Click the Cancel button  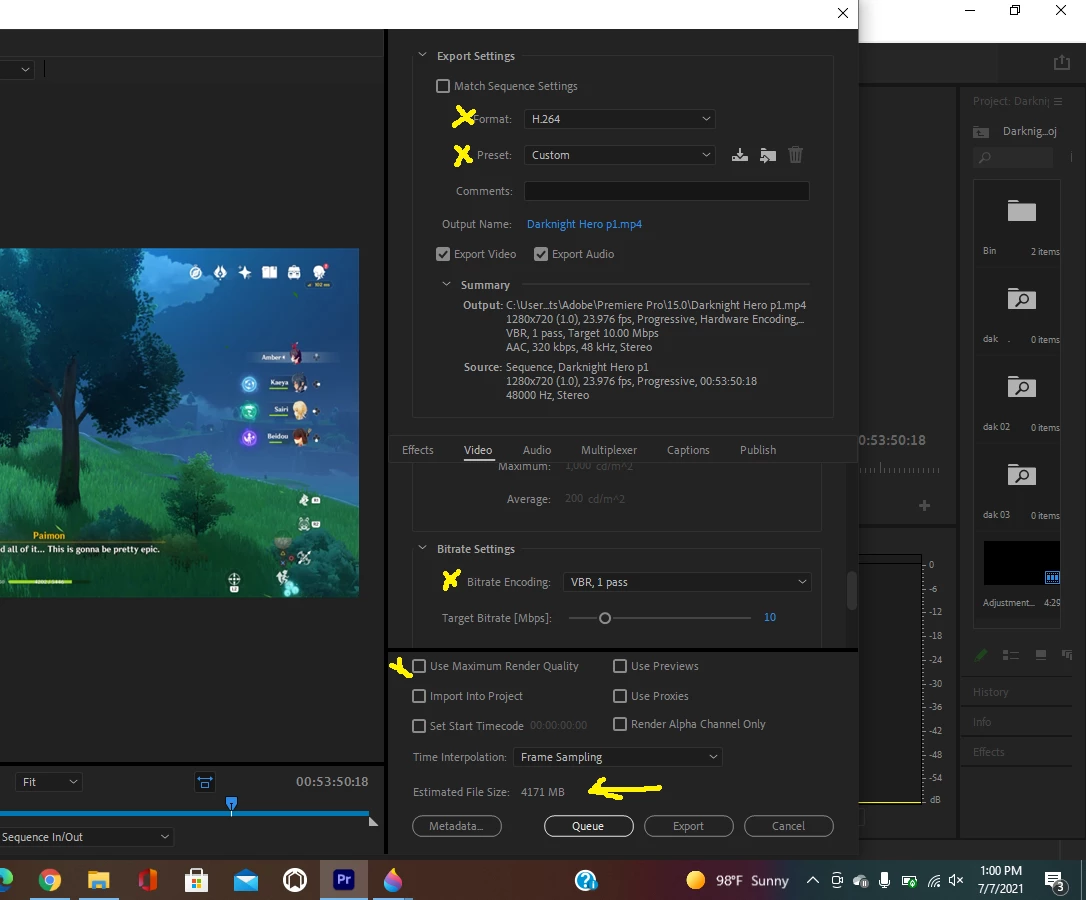coord(788,826)
